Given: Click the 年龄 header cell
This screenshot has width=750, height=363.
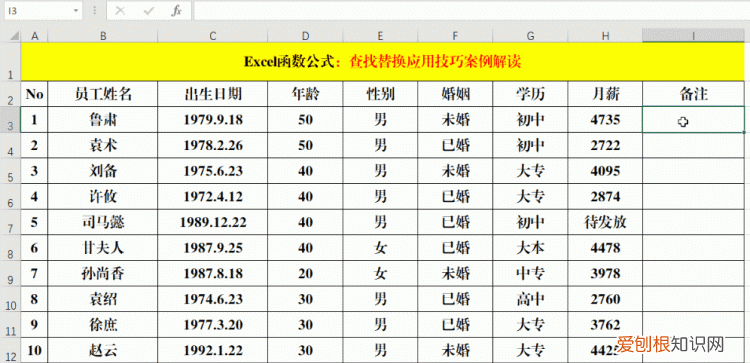Looking at the screenshot, I should (305, 94).
